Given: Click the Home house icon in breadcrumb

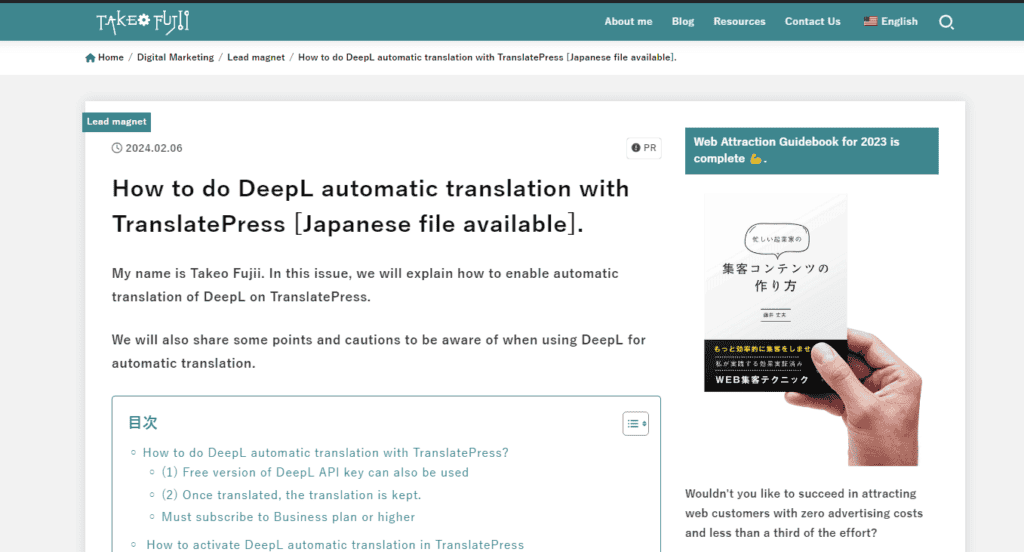Looking at the screenshot, I should tap(90, 57).
